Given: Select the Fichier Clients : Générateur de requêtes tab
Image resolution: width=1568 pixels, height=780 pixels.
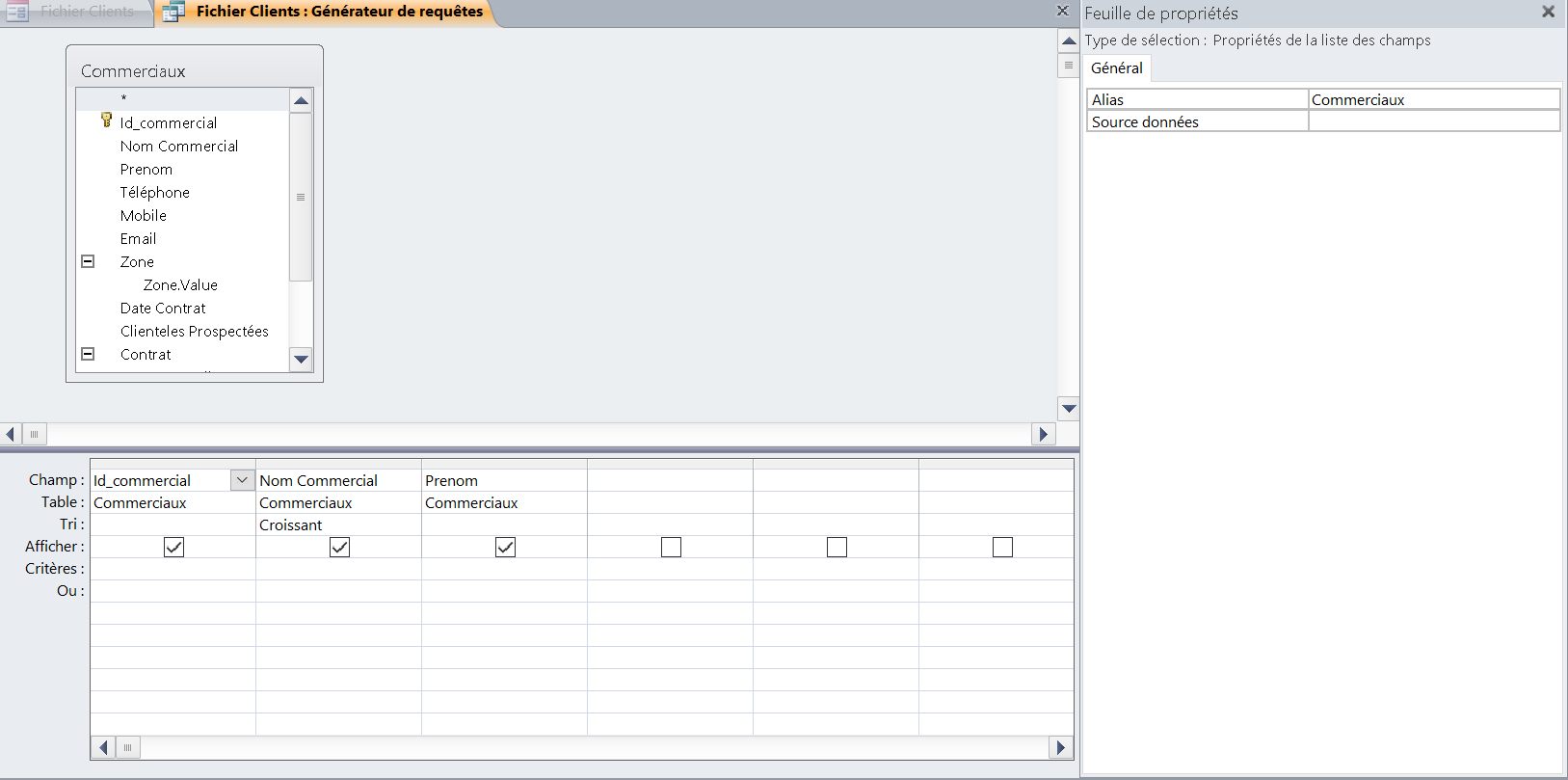Looking at the screenshot, I should tap(328, 12).
